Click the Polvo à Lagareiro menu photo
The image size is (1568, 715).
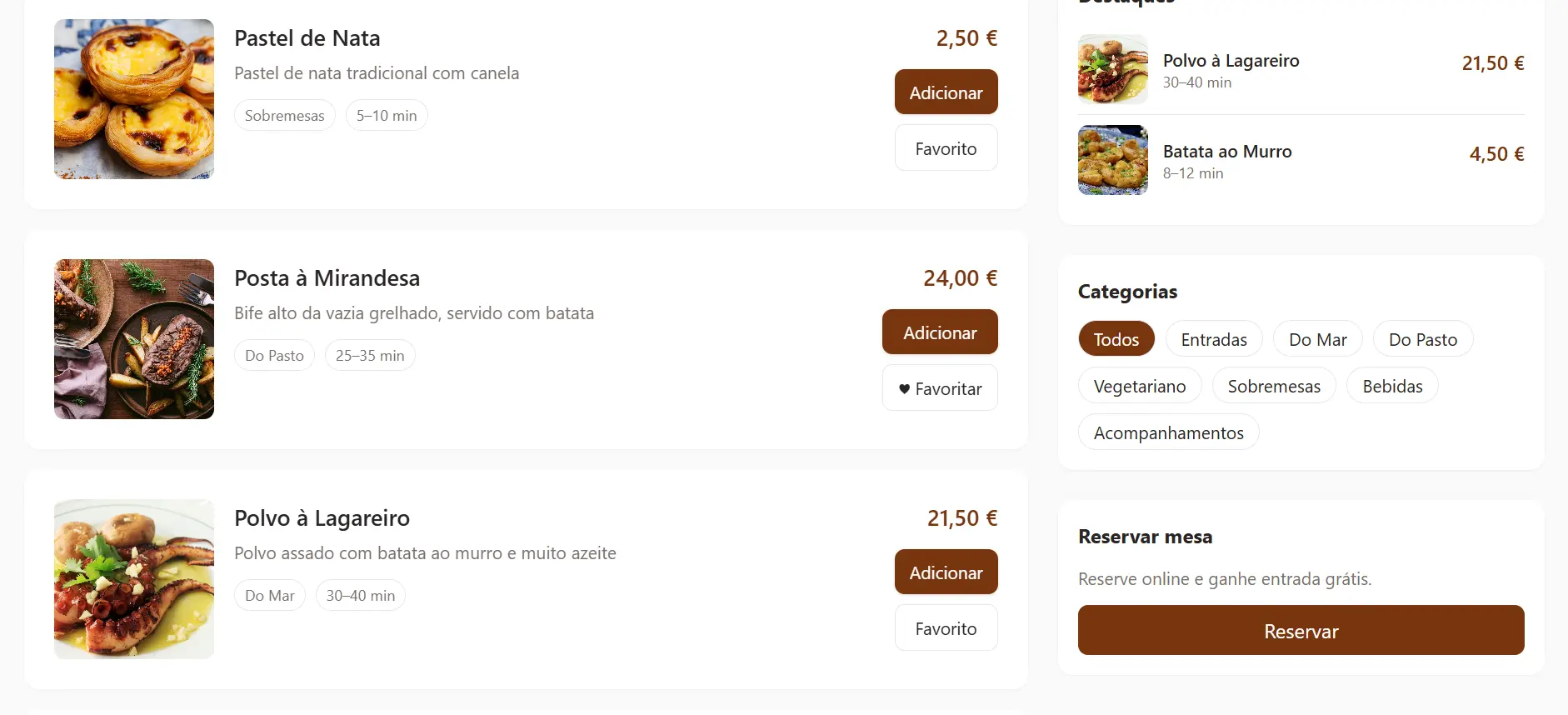coord(133,578)
